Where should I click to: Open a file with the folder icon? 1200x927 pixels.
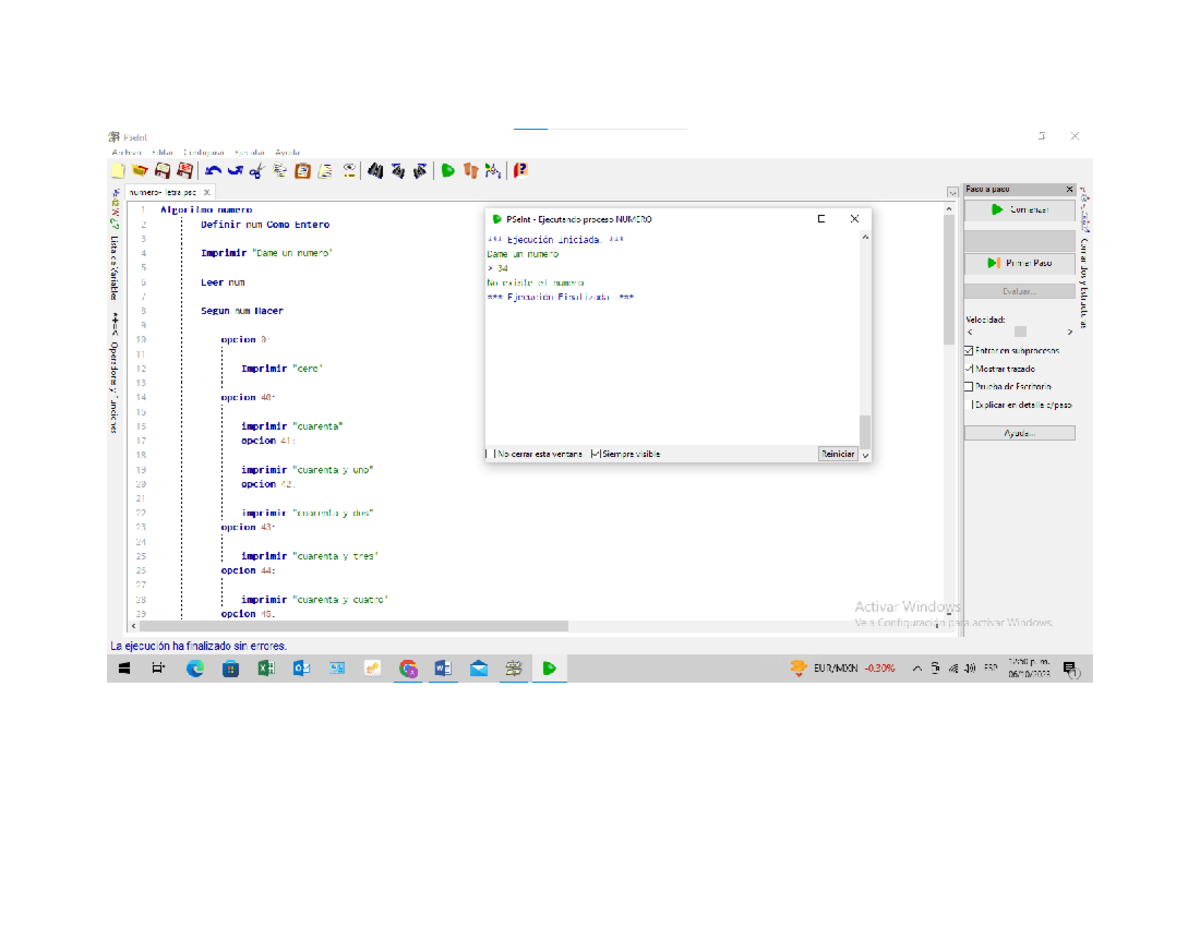click(140, 171)
